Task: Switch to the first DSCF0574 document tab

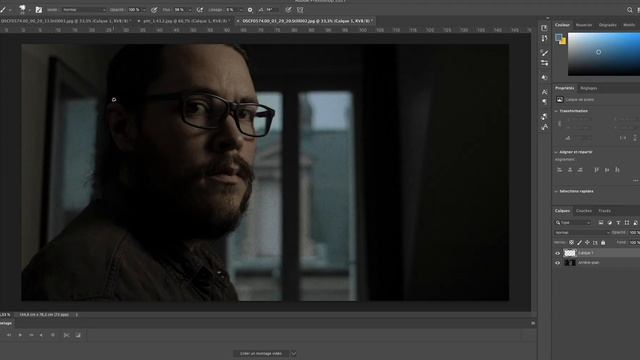Action: pos(65,20)
